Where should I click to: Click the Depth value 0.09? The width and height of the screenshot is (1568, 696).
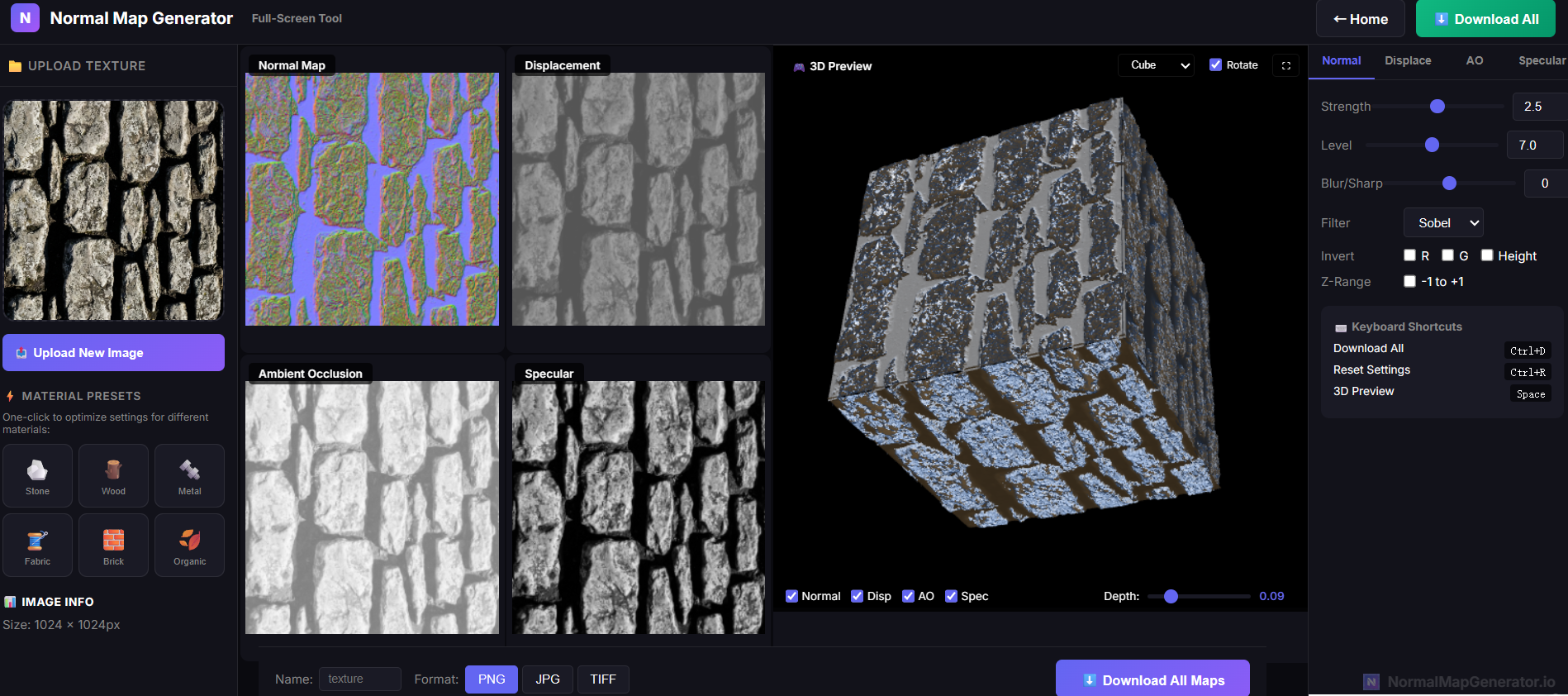coord(1271,596)
